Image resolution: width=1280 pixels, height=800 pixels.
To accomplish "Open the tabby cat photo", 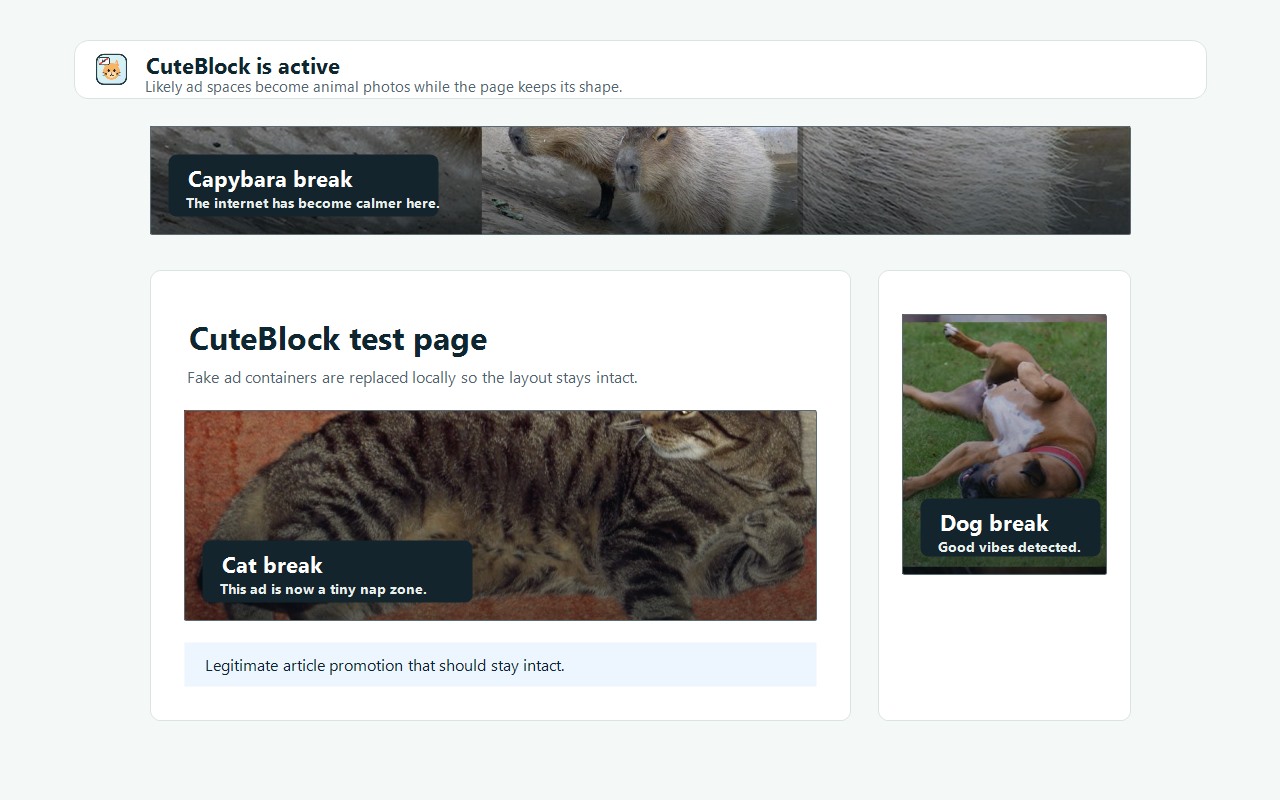I will click(500, 515).
